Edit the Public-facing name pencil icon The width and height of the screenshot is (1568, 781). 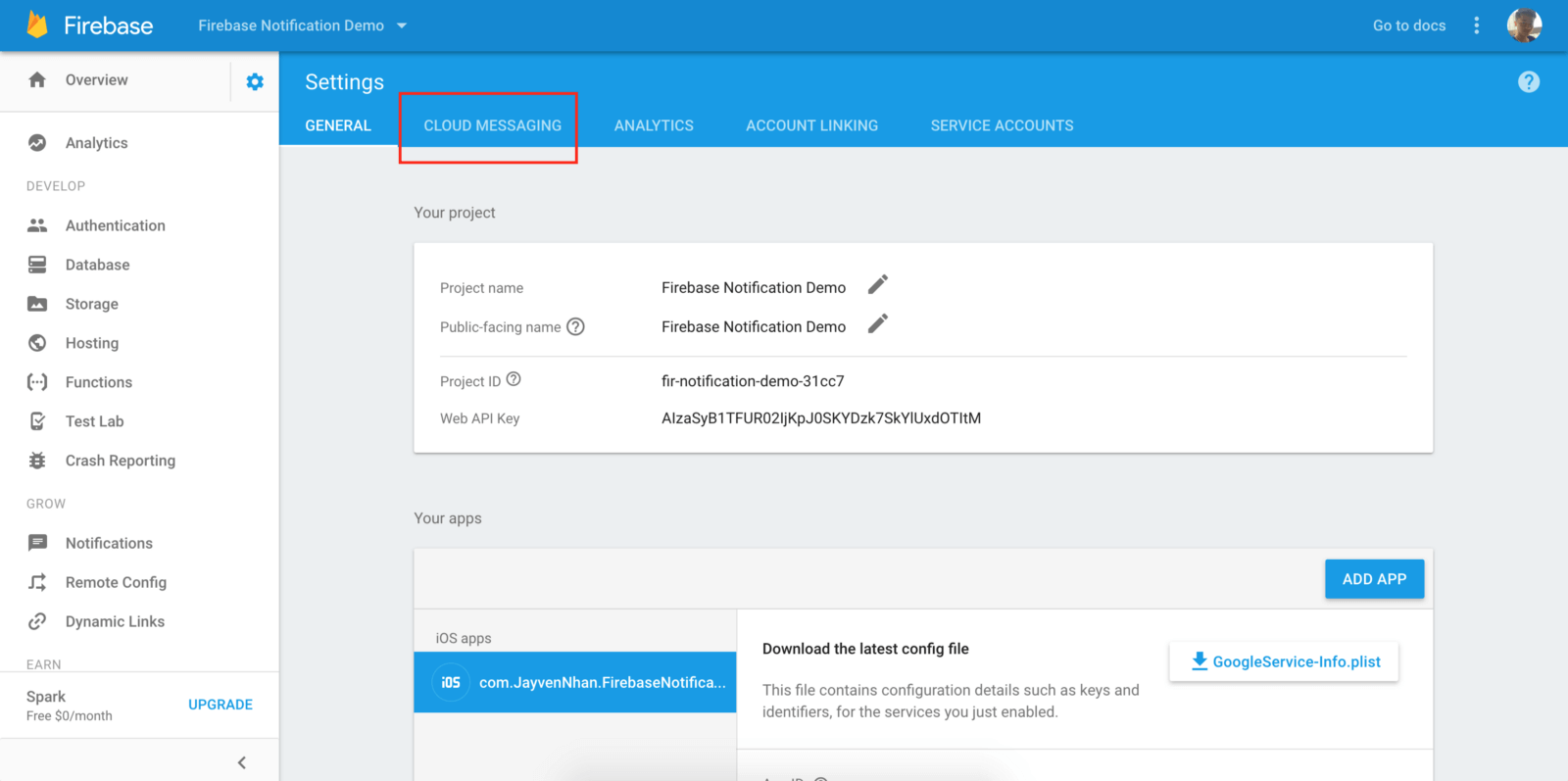878,323
